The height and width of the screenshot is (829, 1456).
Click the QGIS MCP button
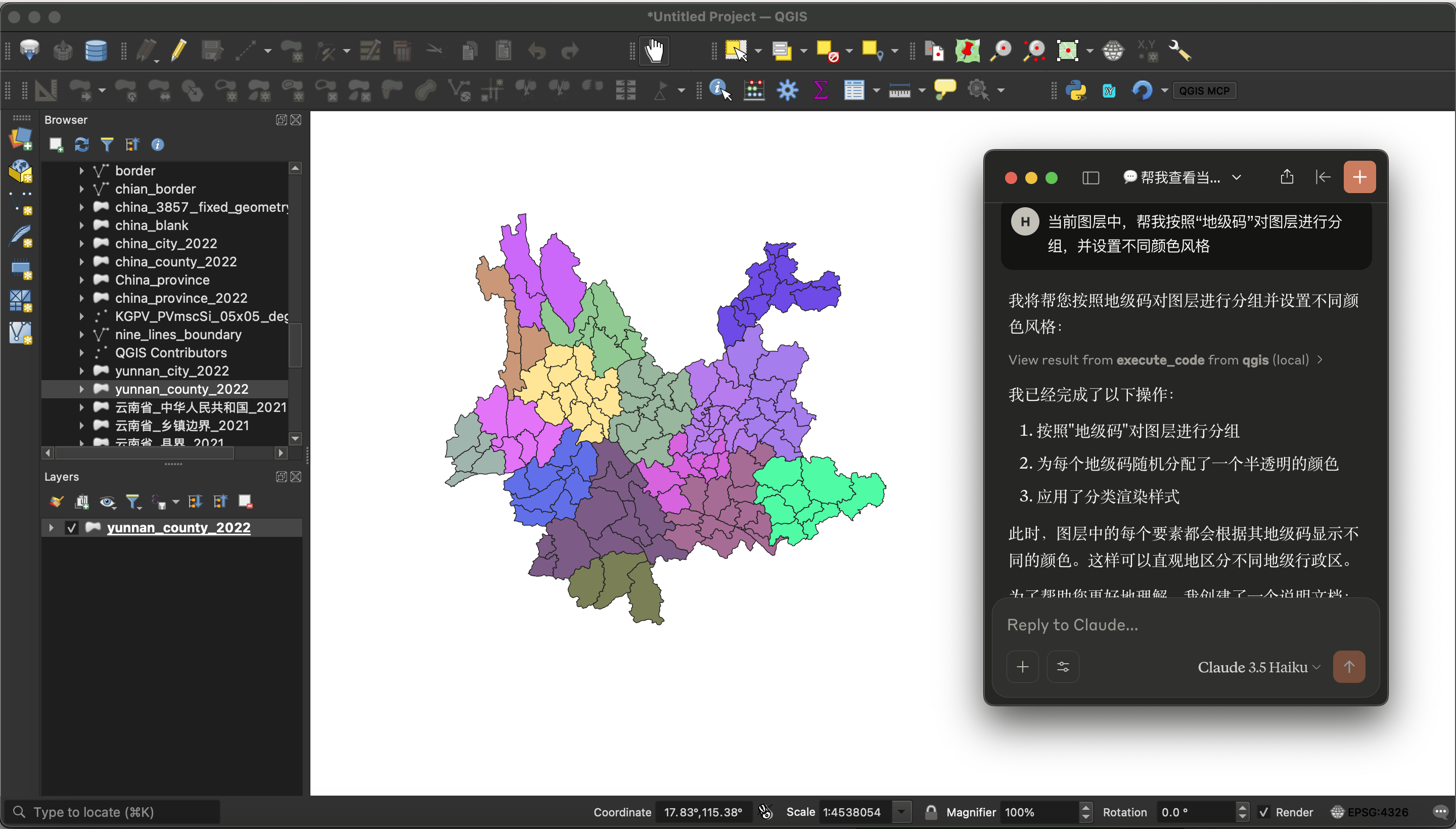click(1204, 90)
